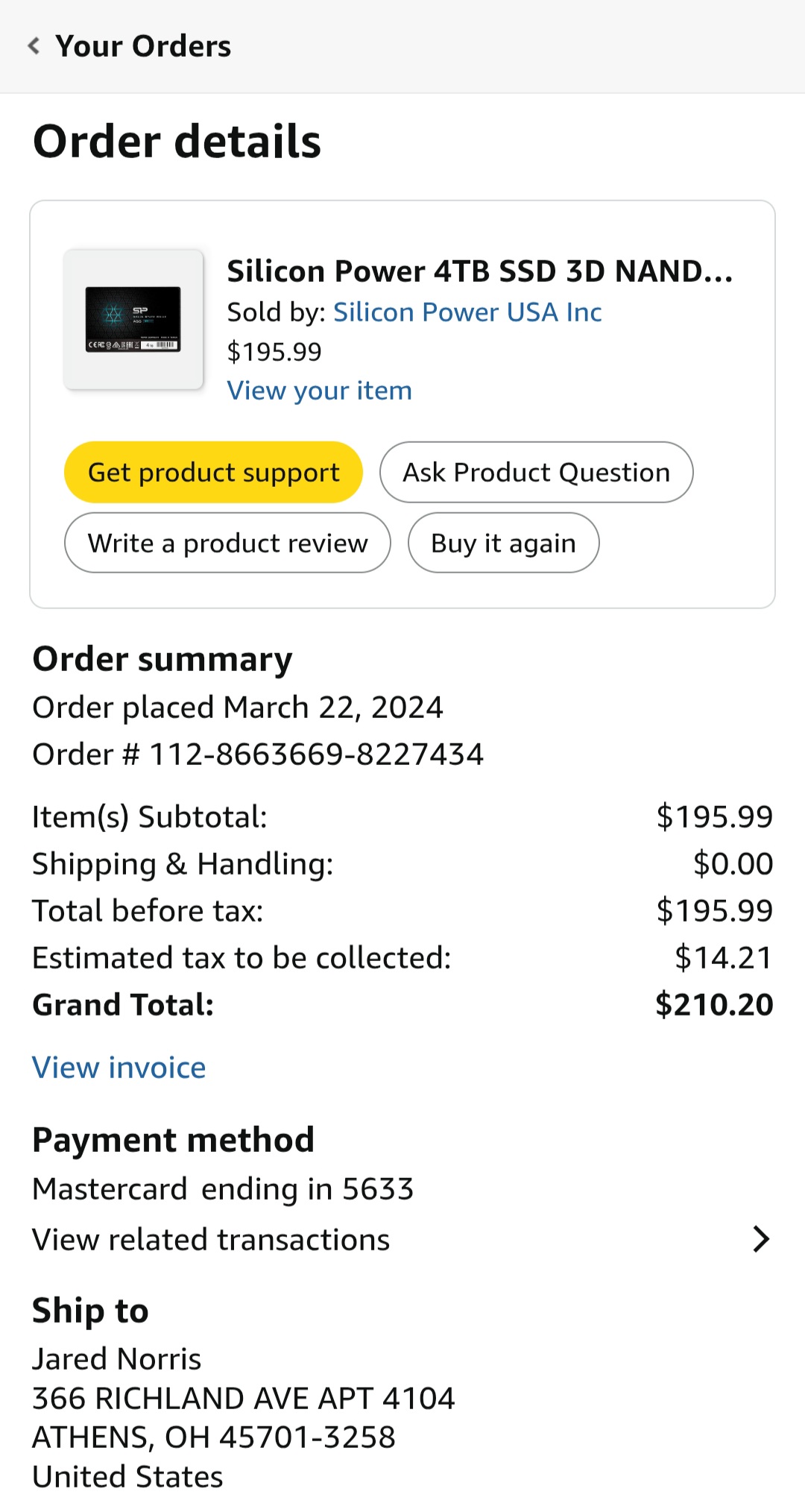Expand the related transactions chevron arrow
This screenshot has width=805, height=1512.
[760, 1239]
